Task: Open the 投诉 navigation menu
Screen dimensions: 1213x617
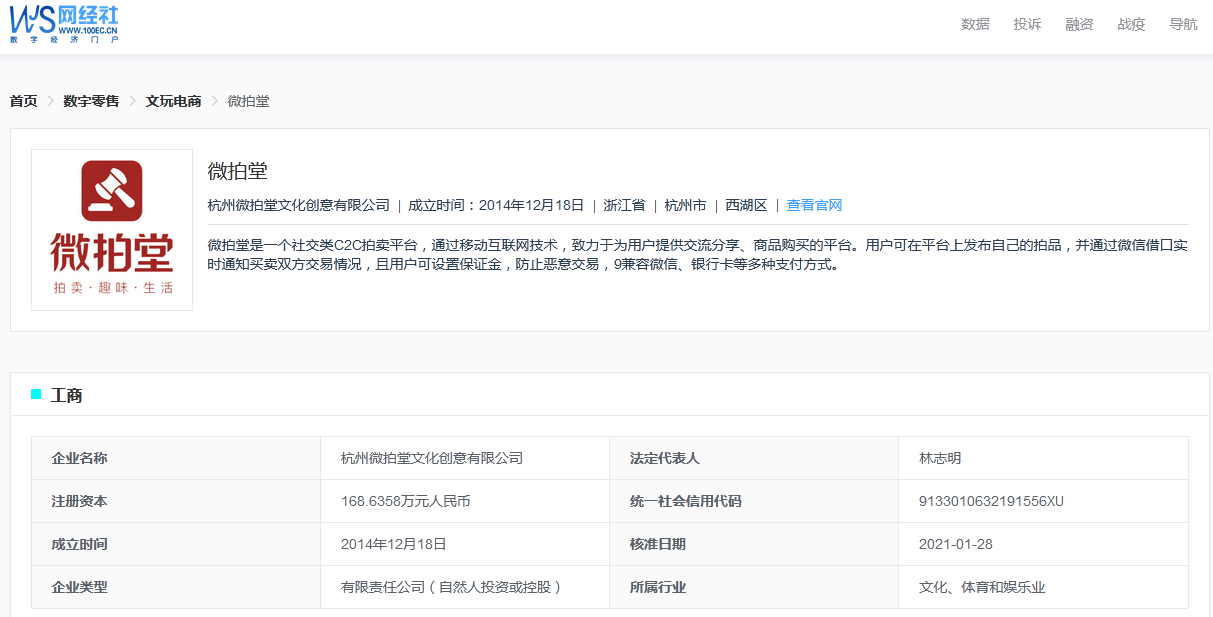Action: pyautogui.click(x=1027, y=24)
